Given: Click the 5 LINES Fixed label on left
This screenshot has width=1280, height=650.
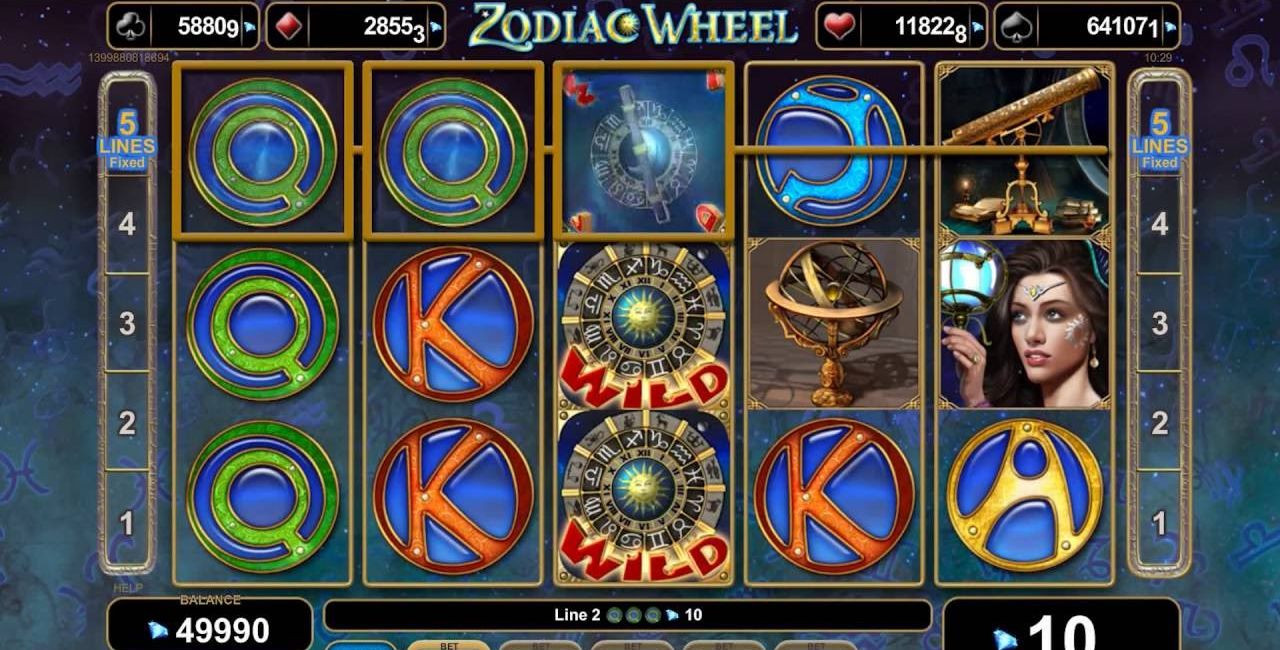Looking at the screenshot, I should (127, 141).
